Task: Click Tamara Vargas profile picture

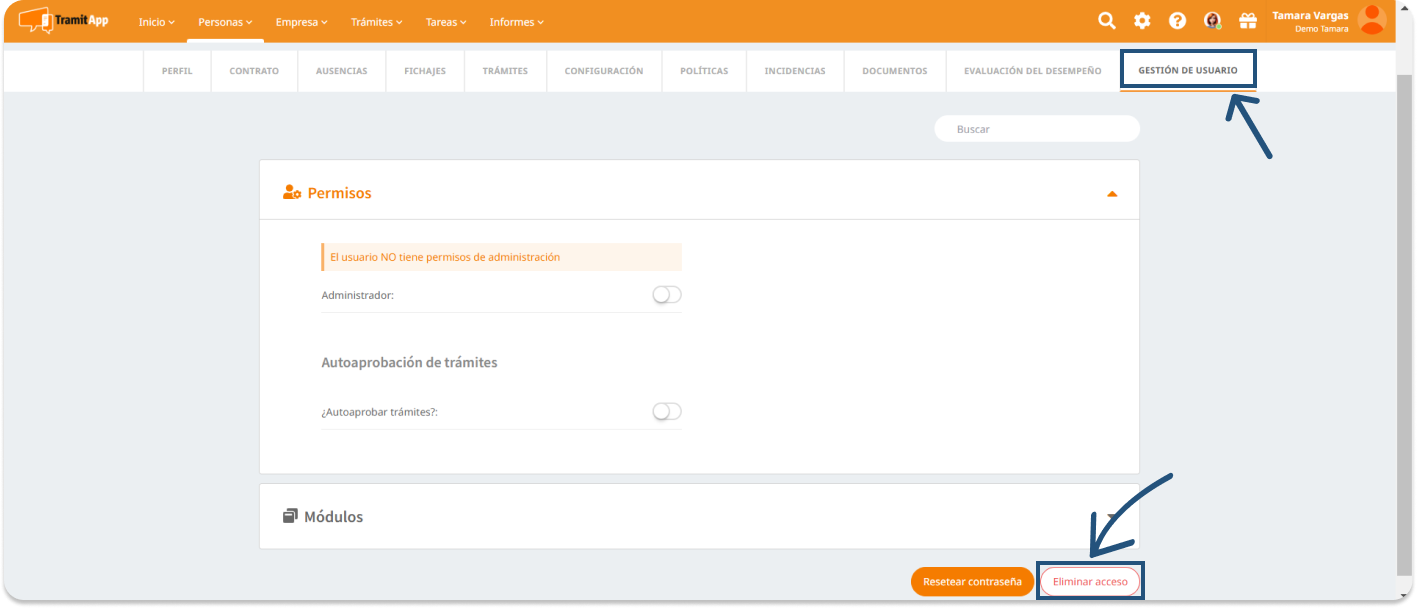Action: coord(1372,20)
